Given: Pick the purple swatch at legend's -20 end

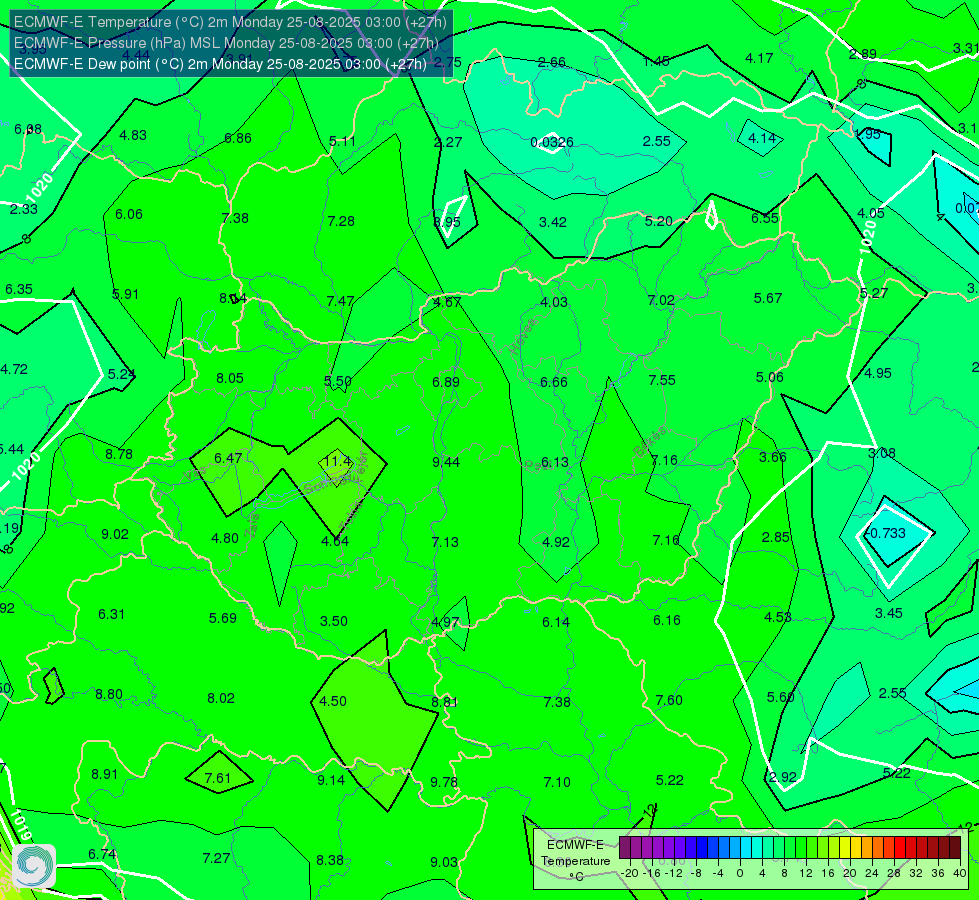Looking at the screenshot, I should [625, 848].
